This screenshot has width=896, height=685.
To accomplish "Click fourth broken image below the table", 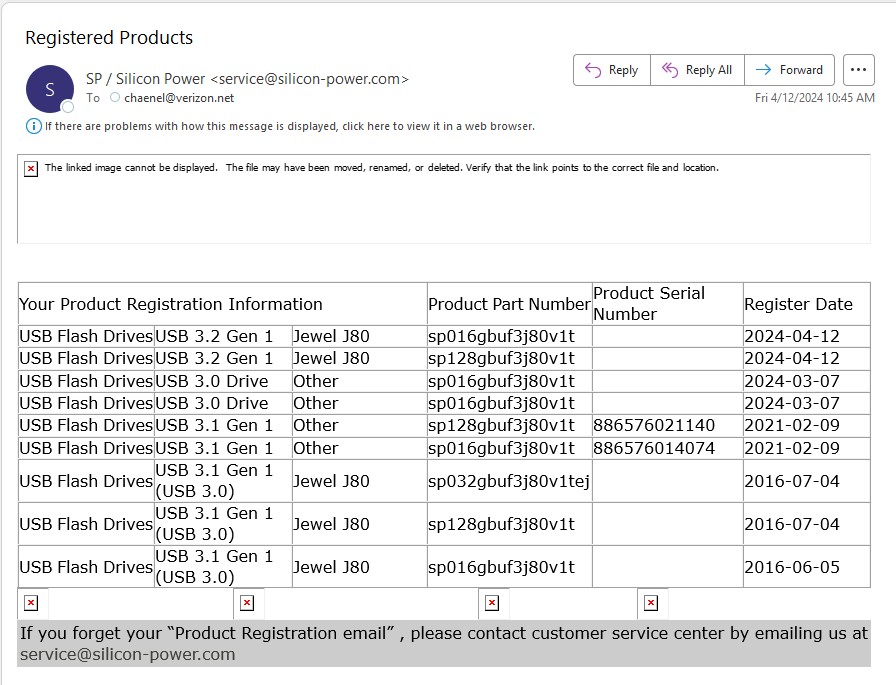I will (x=650, y=603).
